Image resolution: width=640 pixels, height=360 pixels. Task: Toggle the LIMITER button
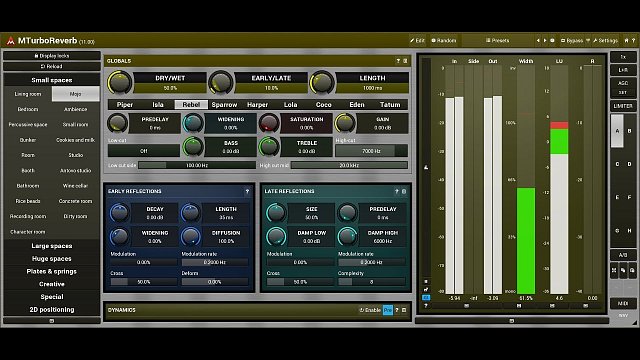[x=623, y=106]
